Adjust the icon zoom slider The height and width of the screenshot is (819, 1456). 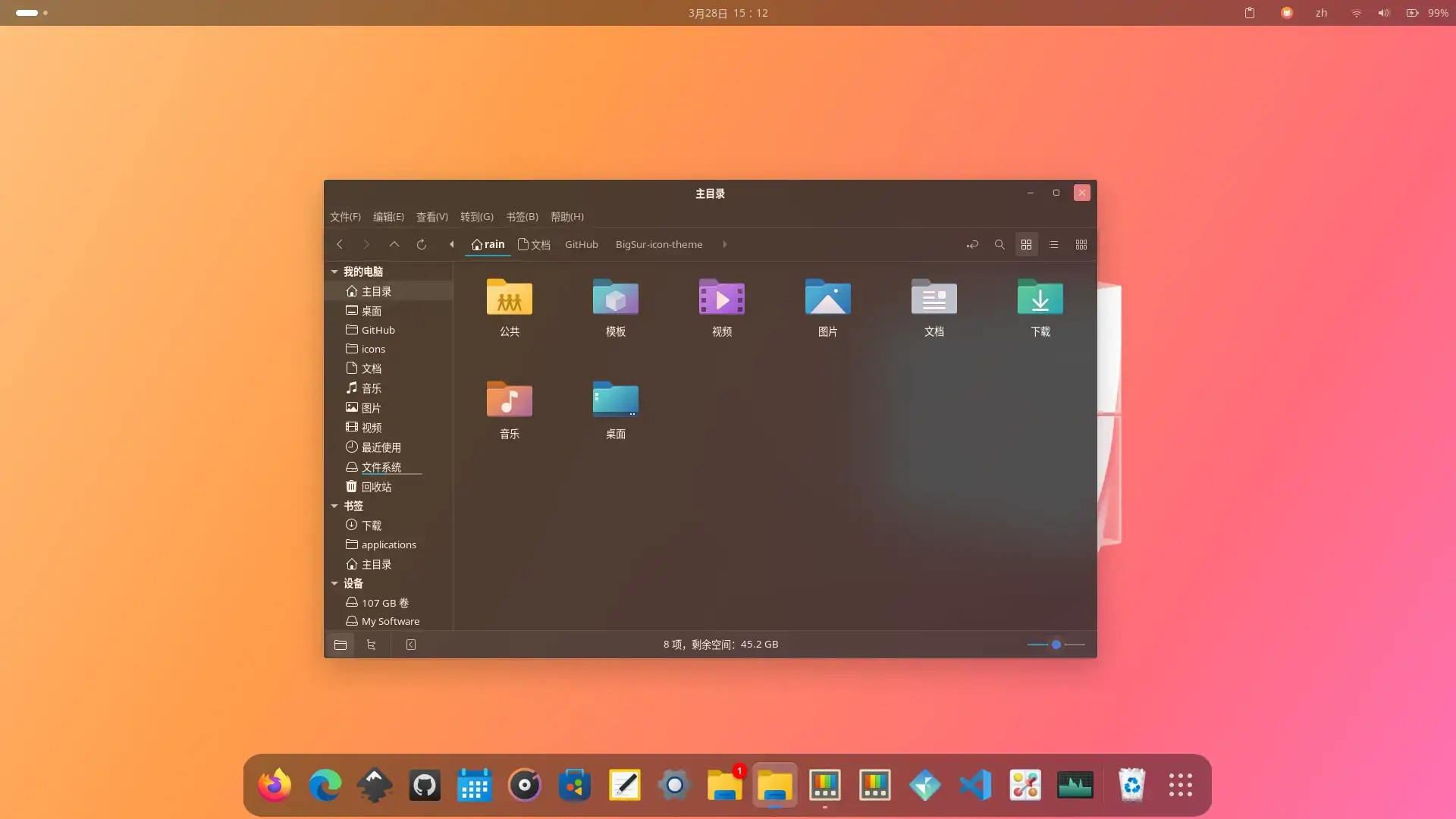coord(1056,645)
